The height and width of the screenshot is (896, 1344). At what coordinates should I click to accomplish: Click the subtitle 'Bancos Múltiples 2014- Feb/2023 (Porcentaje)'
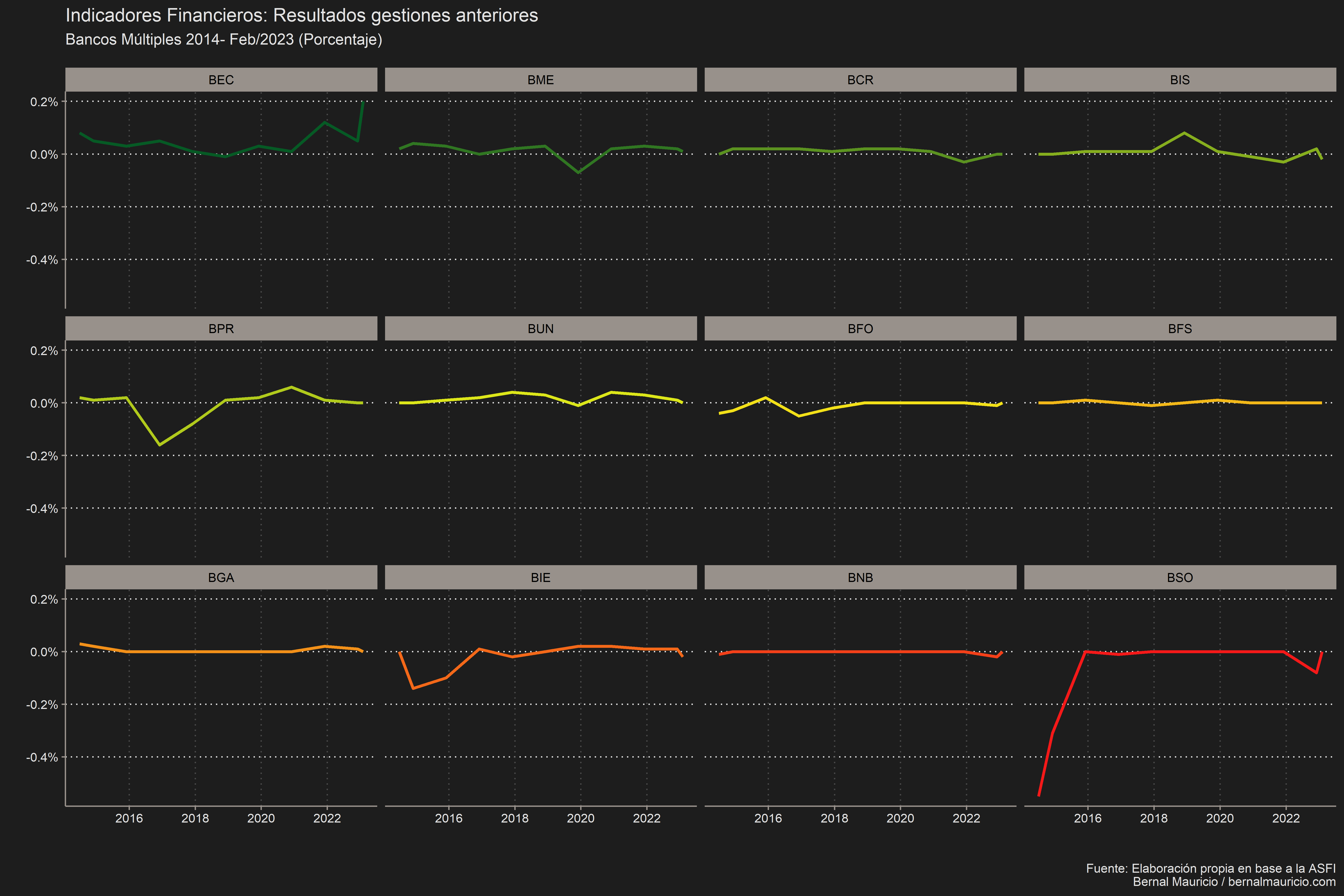coord(224,39)
